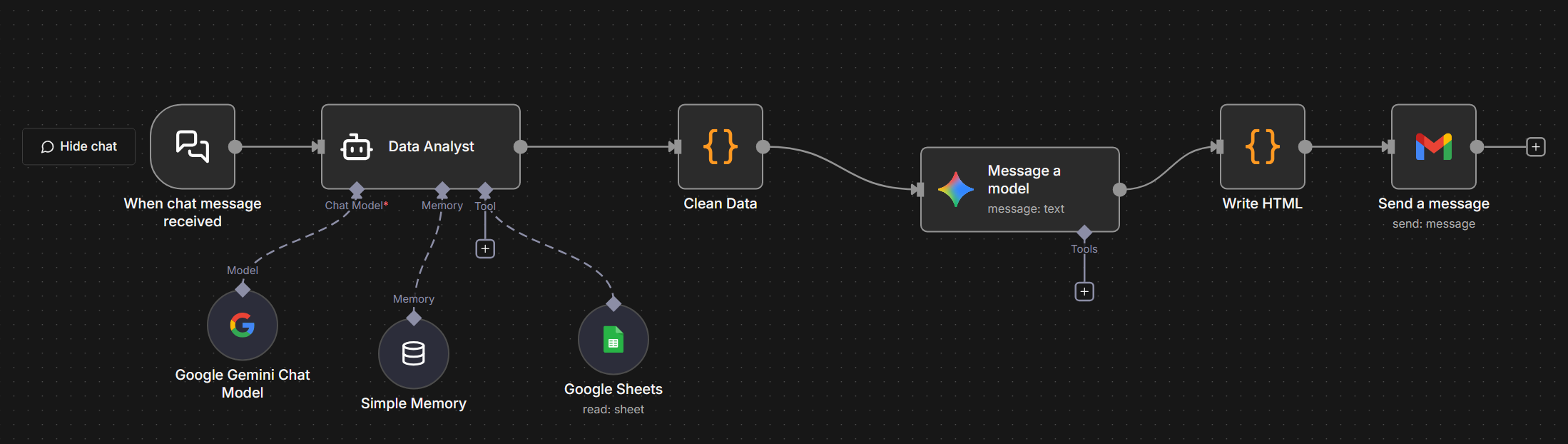Viewport: 1568px width, 444px height.
Task: Add a node after Send a message
Action: click(1535, 147)
